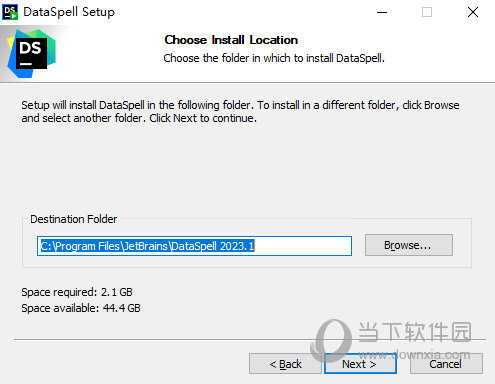Screen dimensions: 495x384
Task: Click the DataSpell icon in the title bar
Action: coord(10,12)
